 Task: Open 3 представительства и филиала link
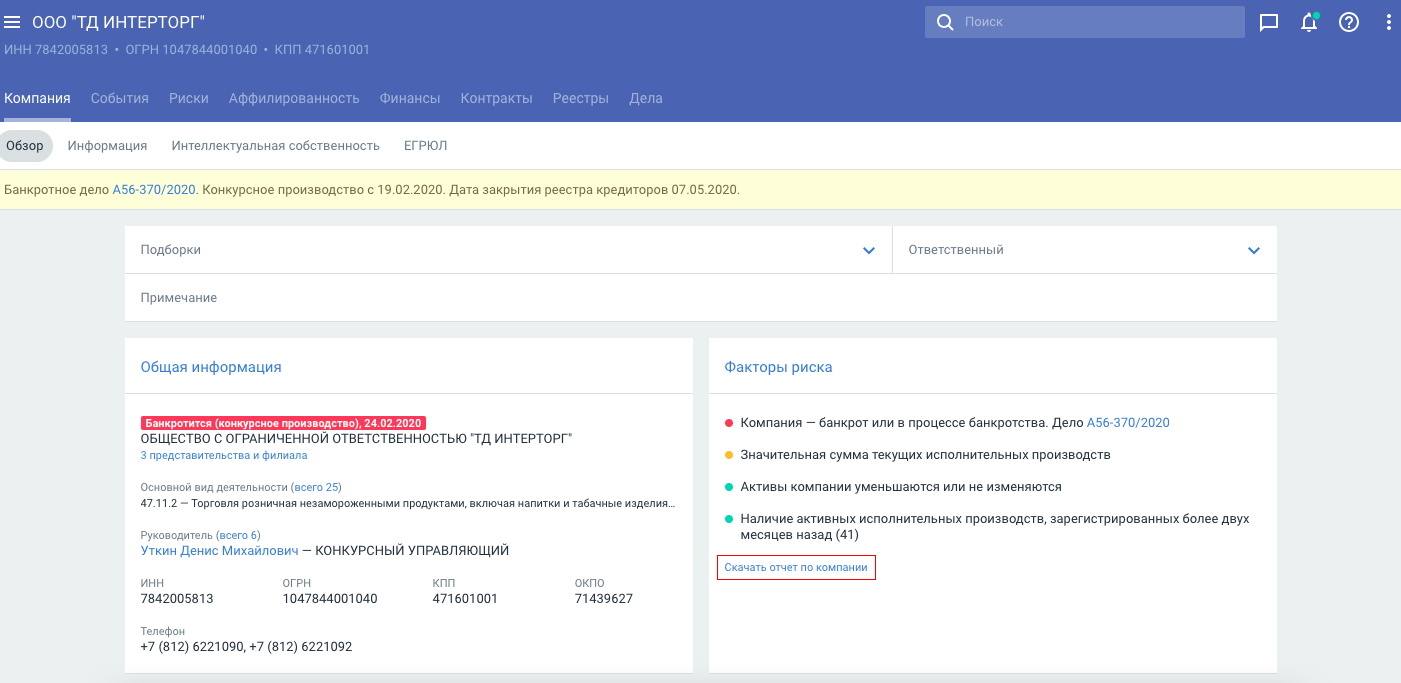(x=224, y=455)
